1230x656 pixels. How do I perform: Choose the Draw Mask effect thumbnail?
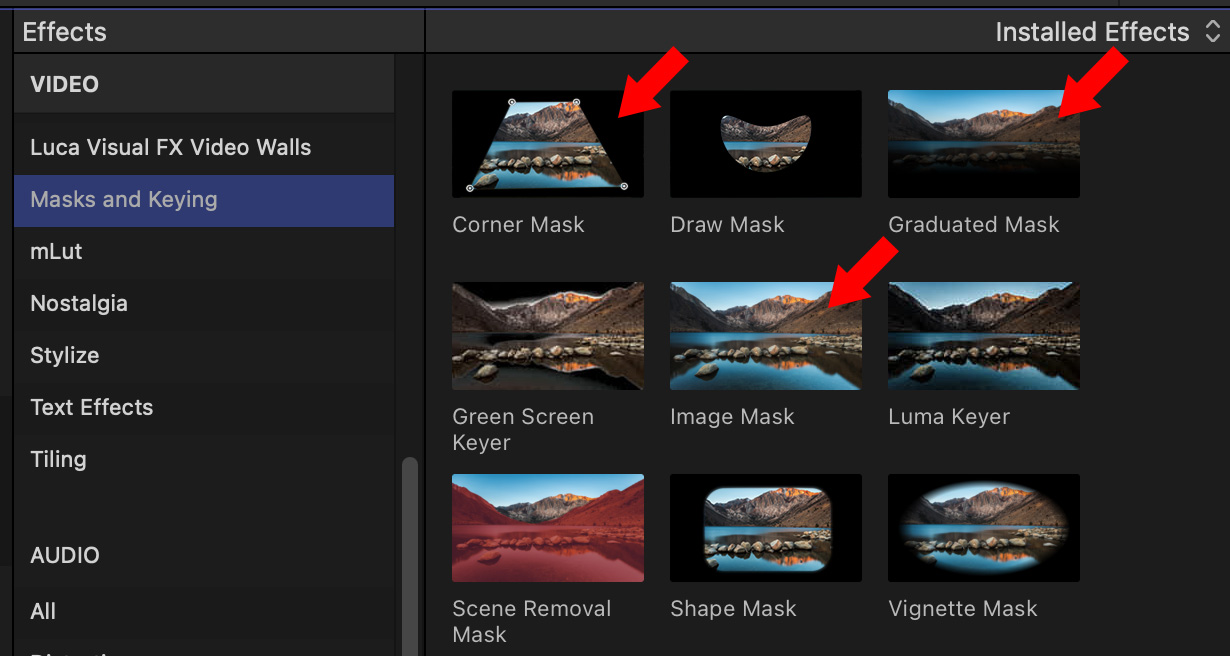765,144
